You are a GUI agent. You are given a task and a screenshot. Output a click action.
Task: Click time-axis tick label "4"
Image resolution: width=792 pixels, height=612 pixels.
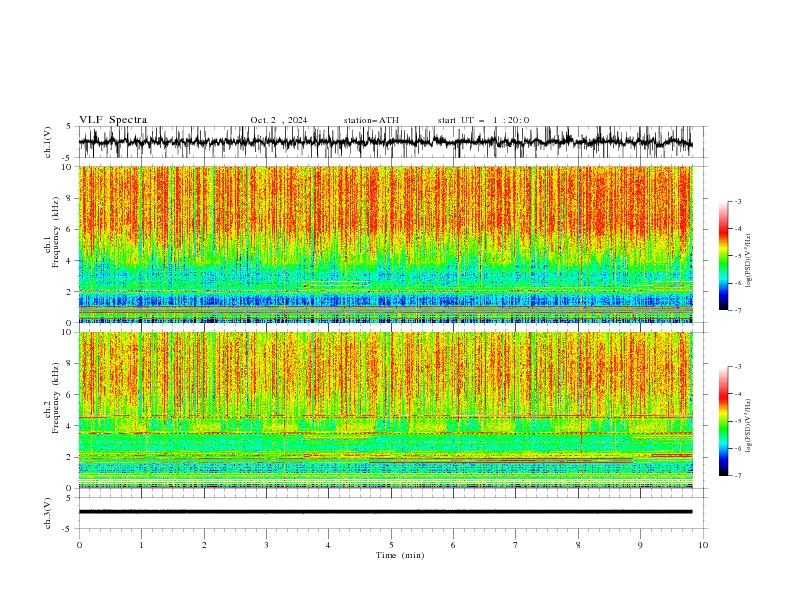tap(329, 545)
